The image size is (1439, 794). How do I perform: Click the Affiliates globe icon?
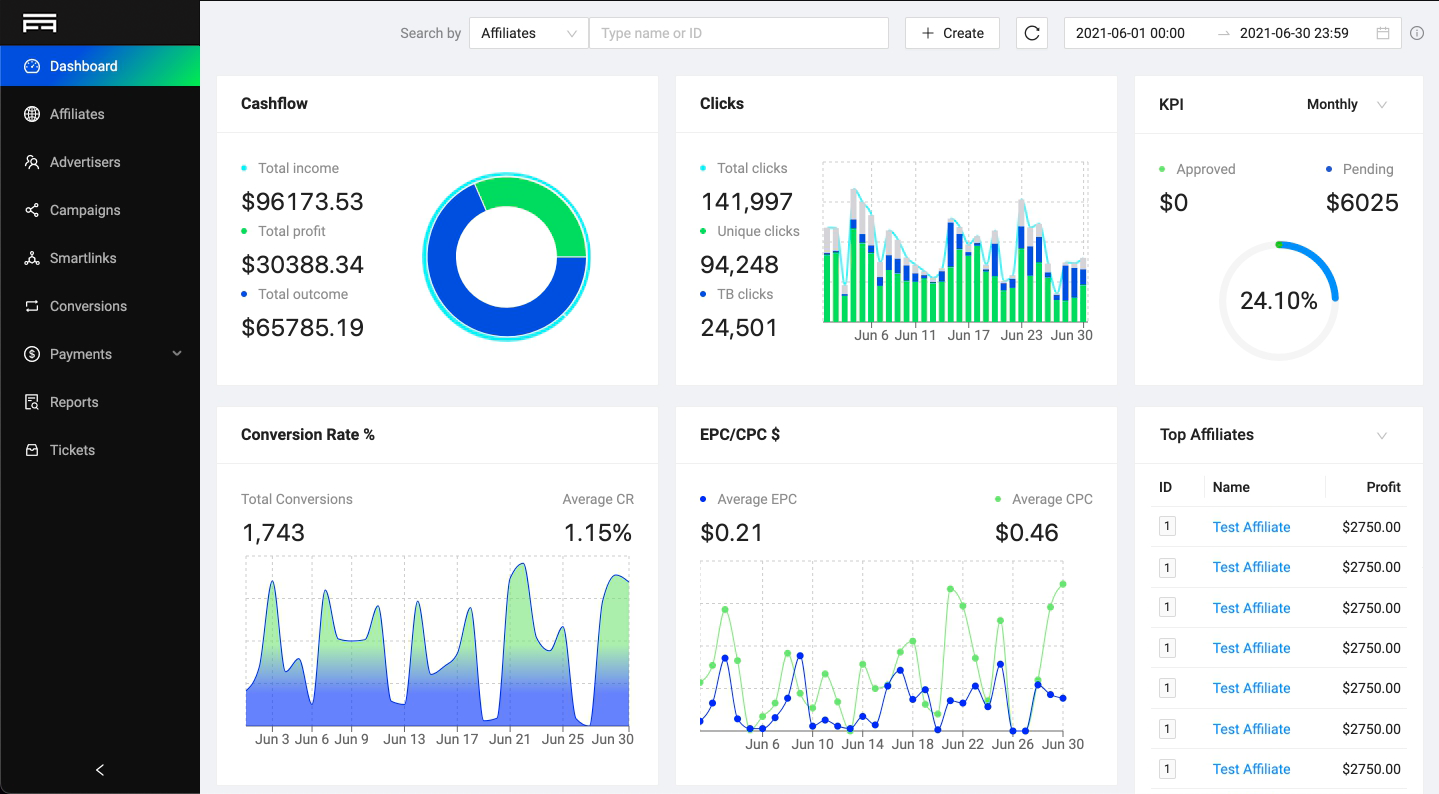(x=32, y=114)
